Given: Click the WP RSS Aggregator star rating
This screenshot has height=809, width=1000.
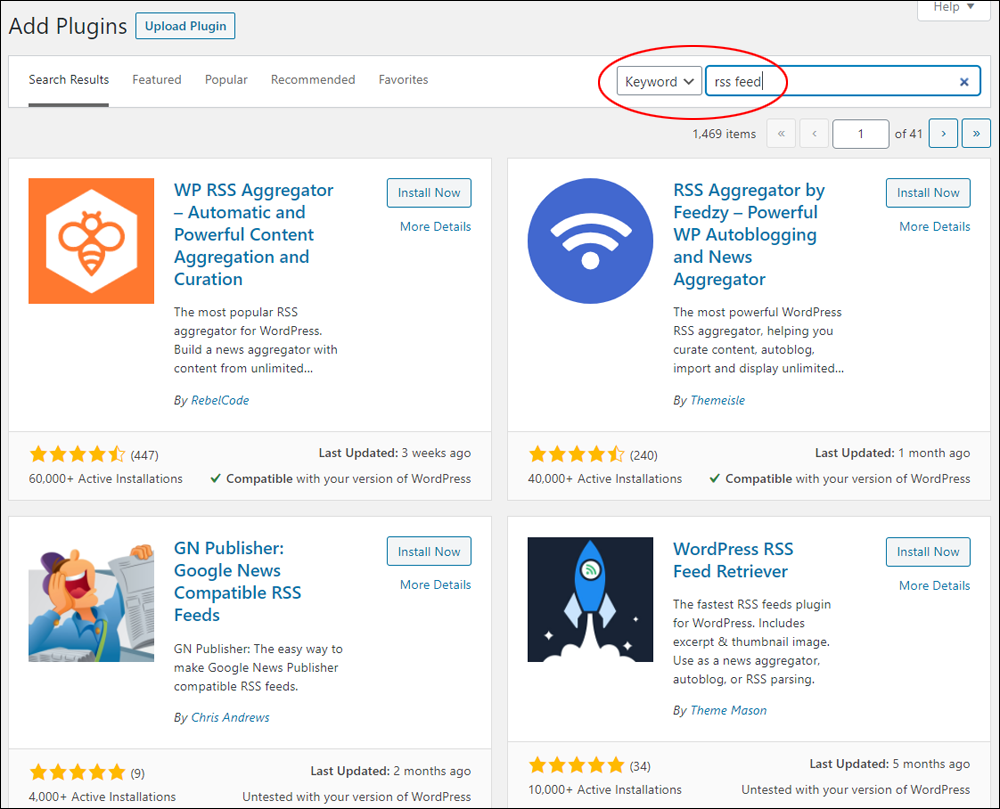Looking at the screenshot, I should pyautogui.click(x=77, y=454).
